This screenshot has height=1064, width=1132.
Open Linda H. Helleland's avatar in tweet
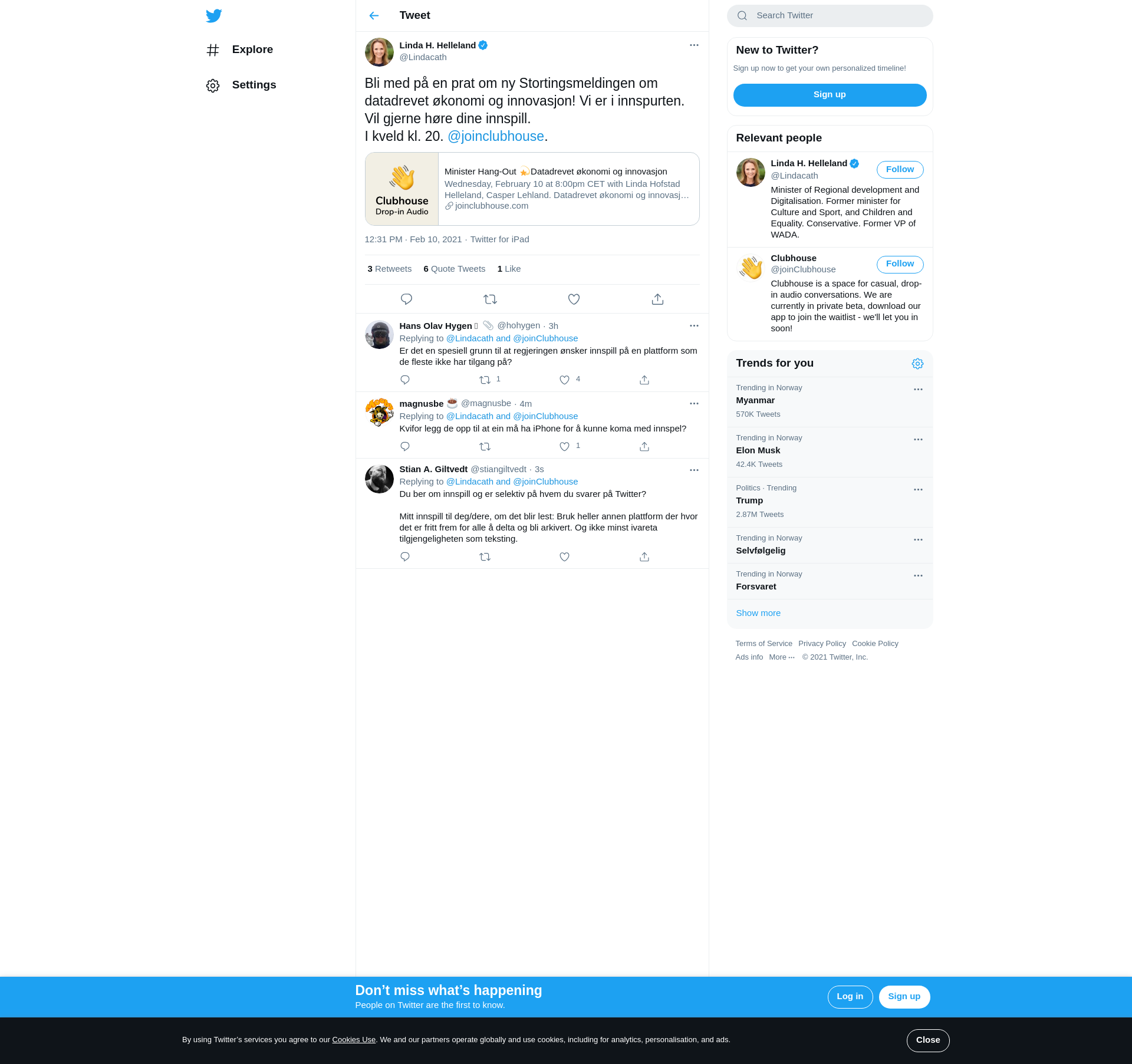coord(379,52)
